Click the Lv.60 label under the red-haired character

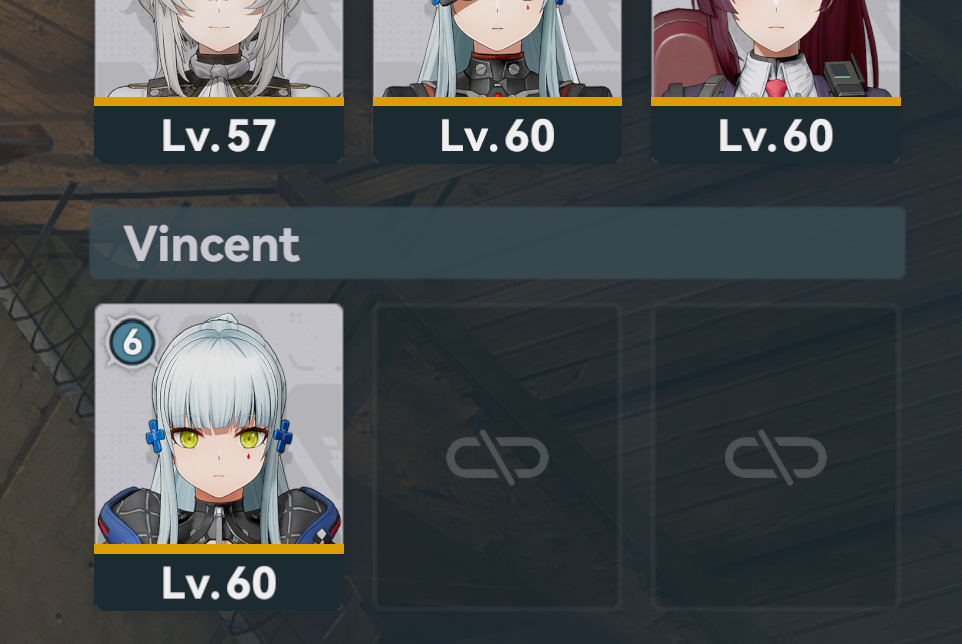click(x=775, y=136)
